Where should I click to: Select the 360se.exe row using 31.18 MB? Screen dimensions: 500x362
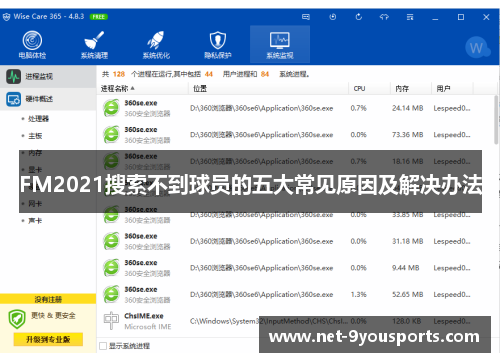pos(295,241)
